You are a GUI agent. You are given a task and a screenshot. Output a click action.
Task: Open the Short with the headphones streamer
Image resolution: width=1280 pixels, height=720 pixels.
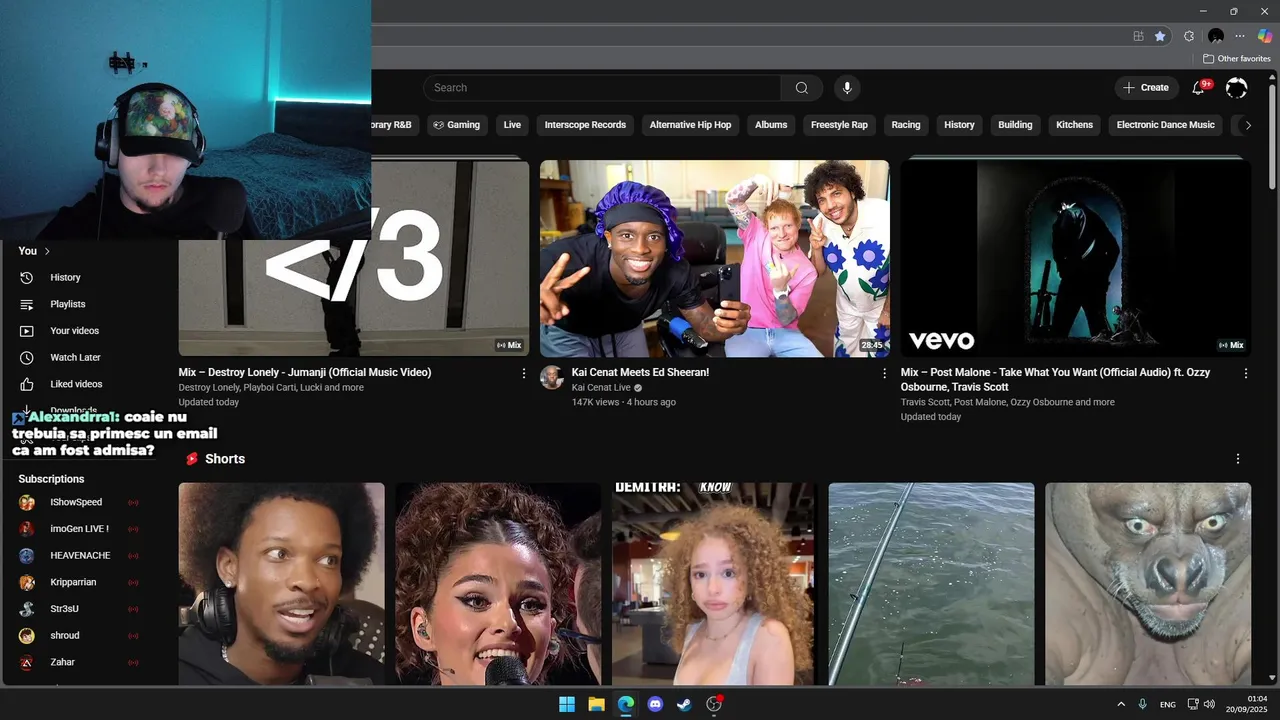[281, 584]
